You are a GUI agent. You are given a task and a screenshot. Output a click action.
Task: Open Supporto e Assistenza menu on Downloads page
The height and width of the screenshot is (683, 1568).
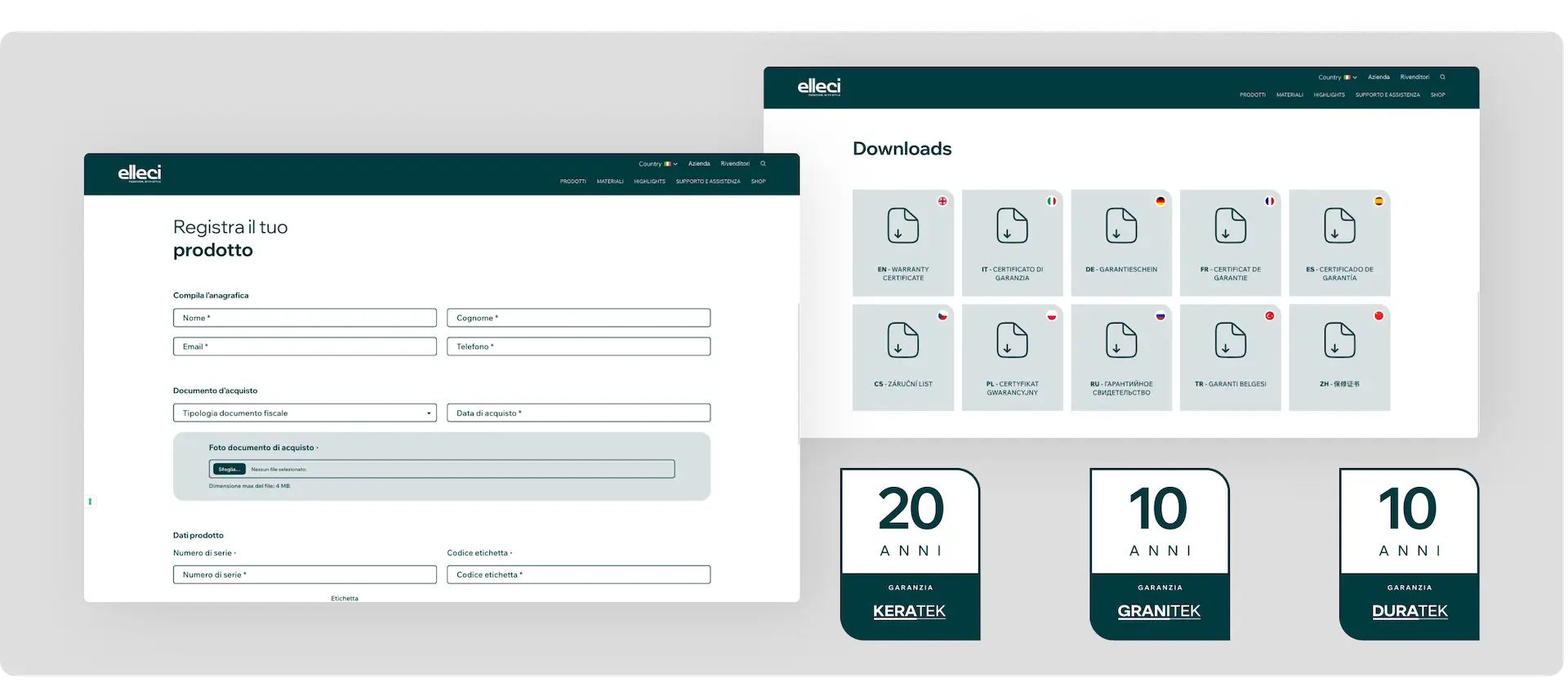[x=1387, y=95]
